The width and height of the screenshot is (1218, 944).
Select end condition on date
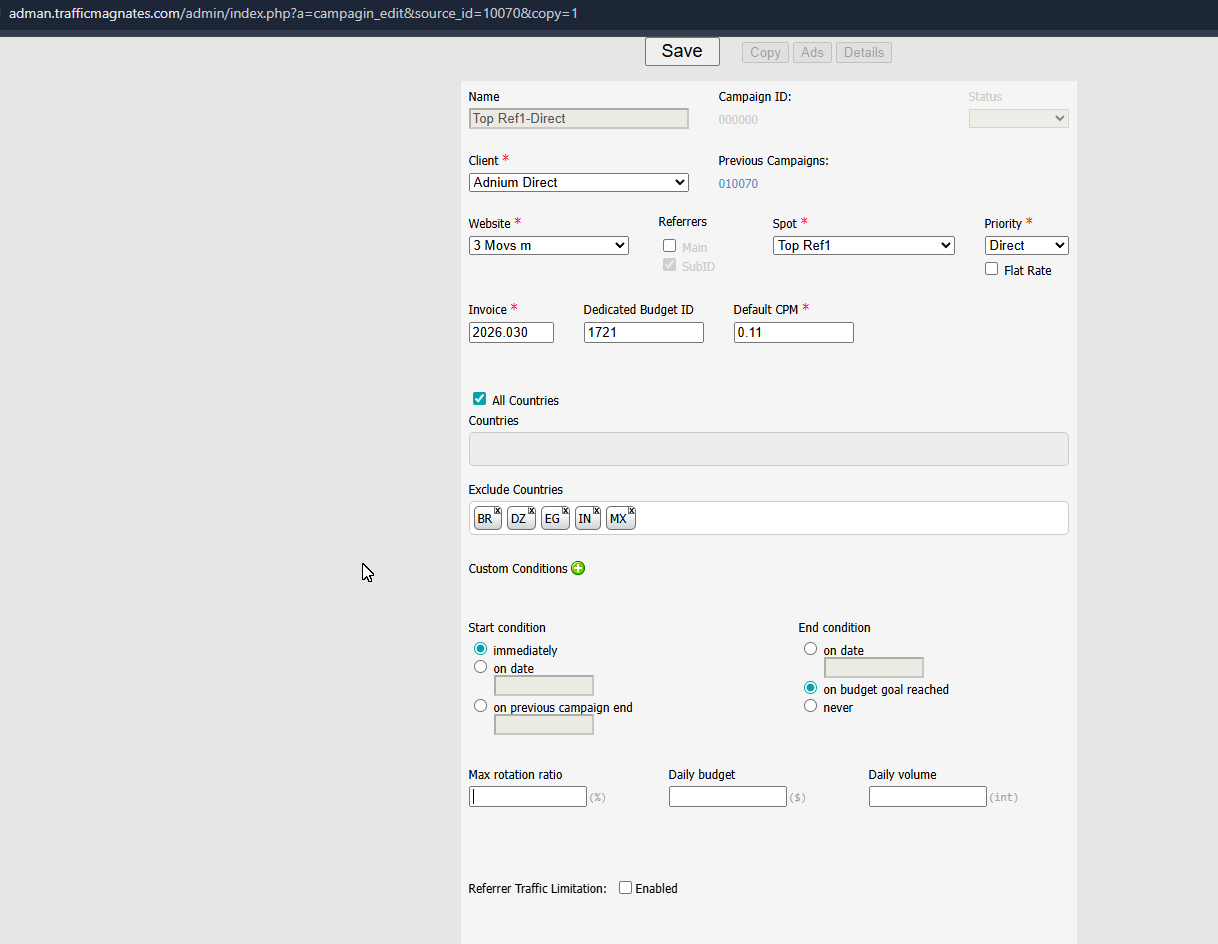tap(811, 649)
